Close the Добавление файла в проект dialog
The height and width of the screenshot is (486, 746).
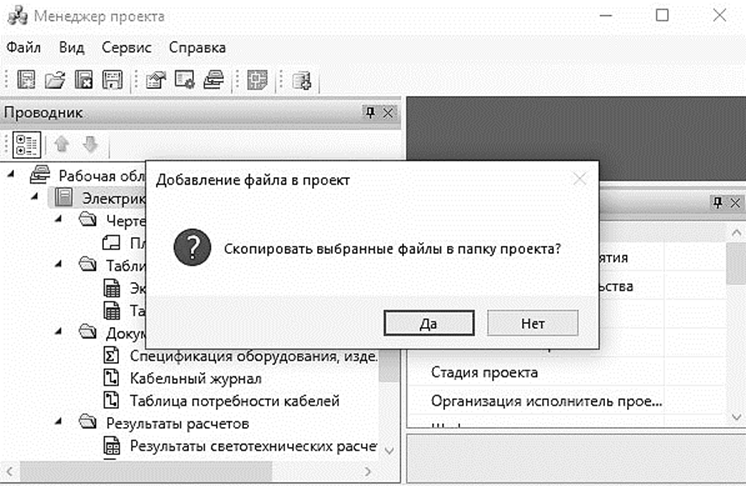pos(578,179)
